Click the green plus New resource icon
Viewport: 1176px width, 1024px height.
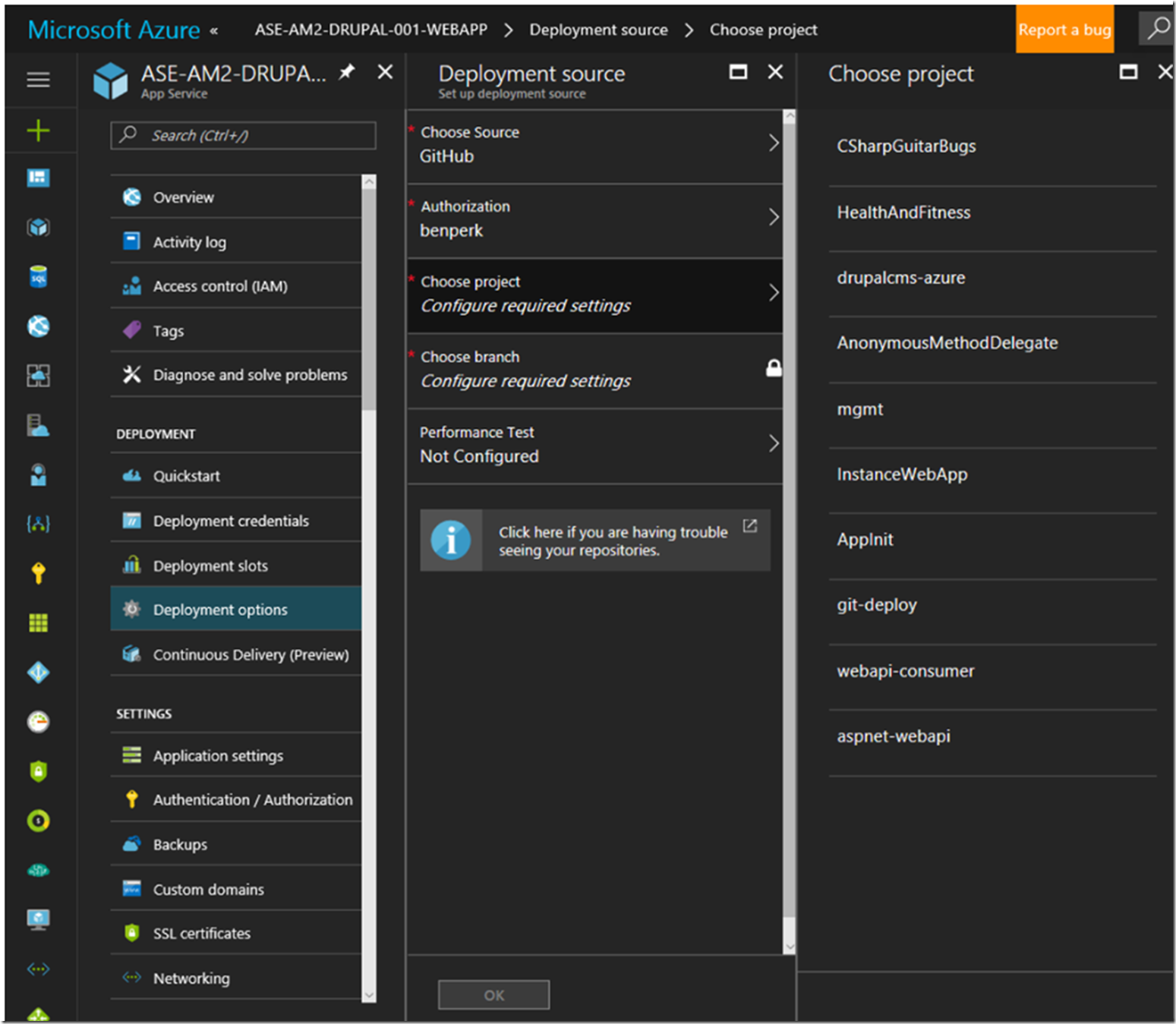pyautogui.click(x=38, y=131)
